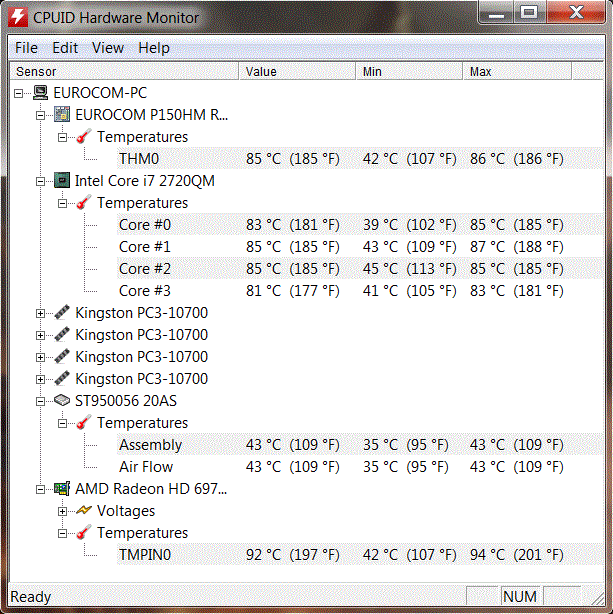Close the Hardware Monitor window
Image resolution: width=613 pixels, height=614 pixels.
576,13
